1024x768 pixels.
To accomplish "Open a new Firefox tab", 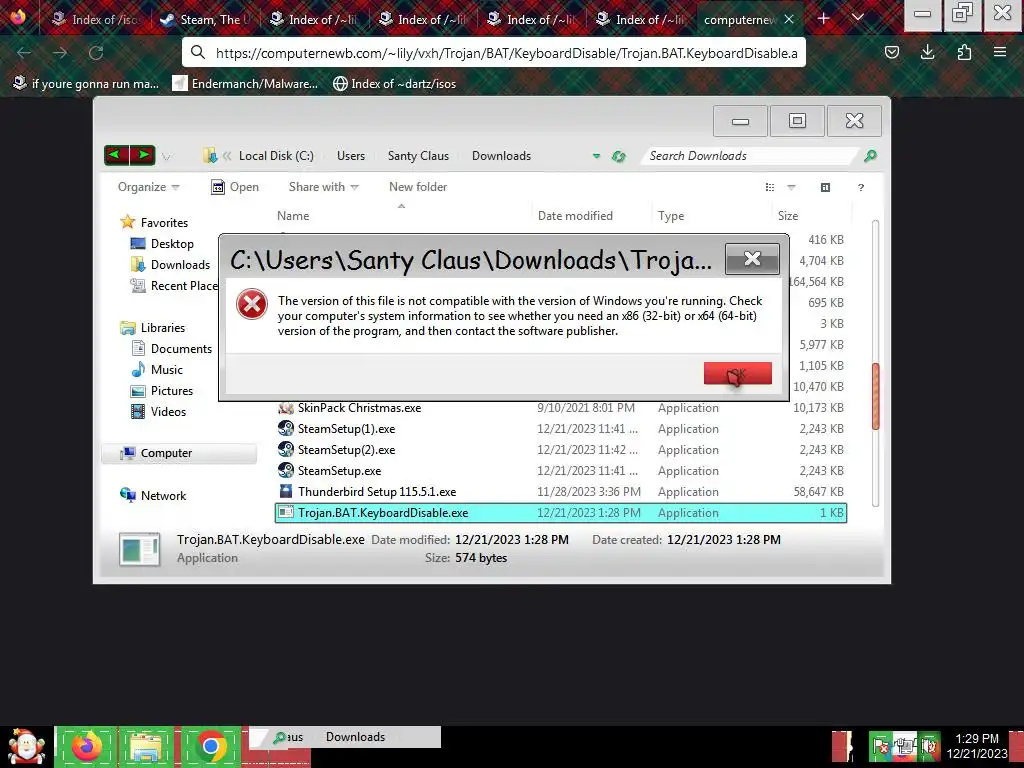I will click(824, 19).
